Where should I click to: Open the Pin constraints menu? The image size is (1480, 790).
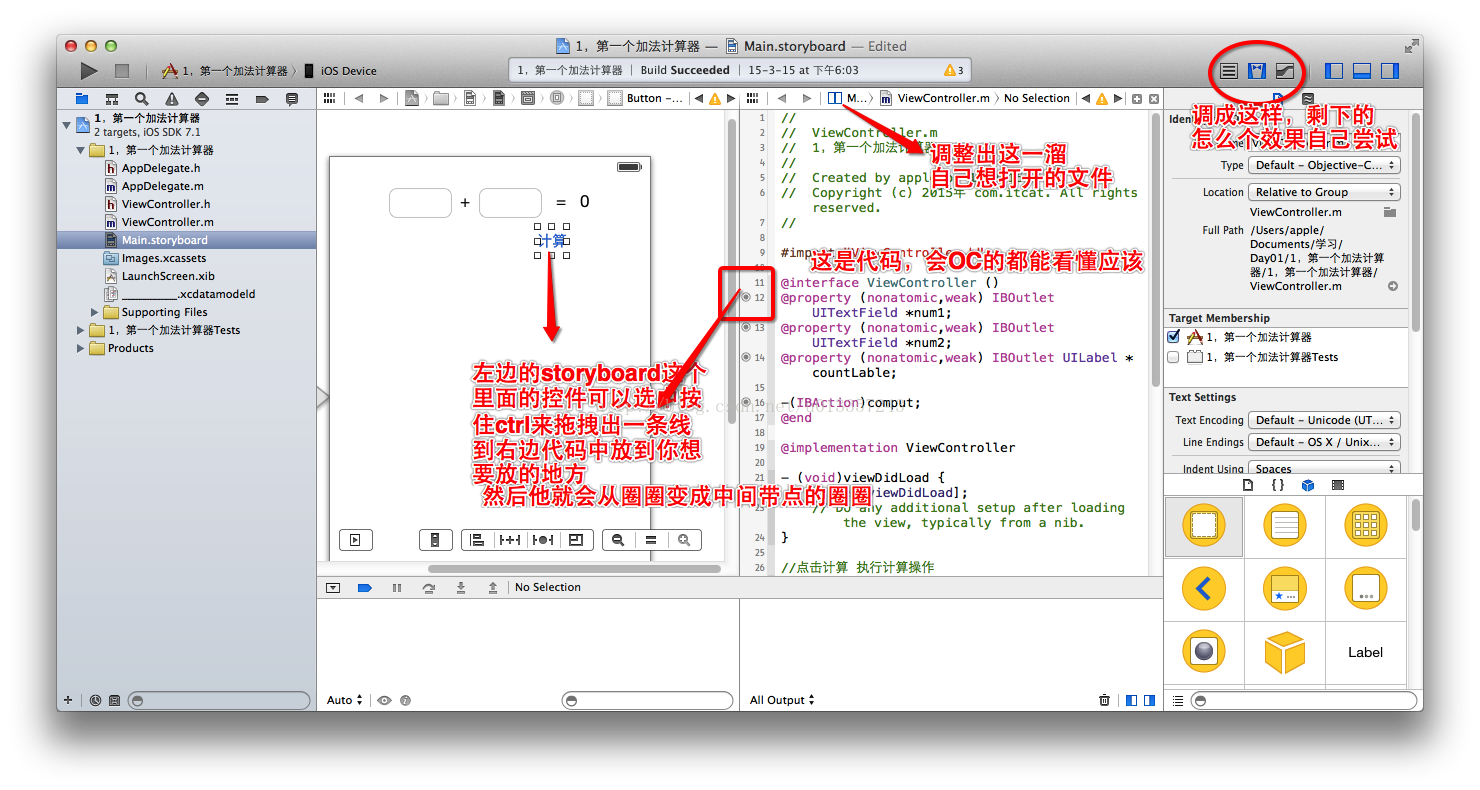point(510,540)
